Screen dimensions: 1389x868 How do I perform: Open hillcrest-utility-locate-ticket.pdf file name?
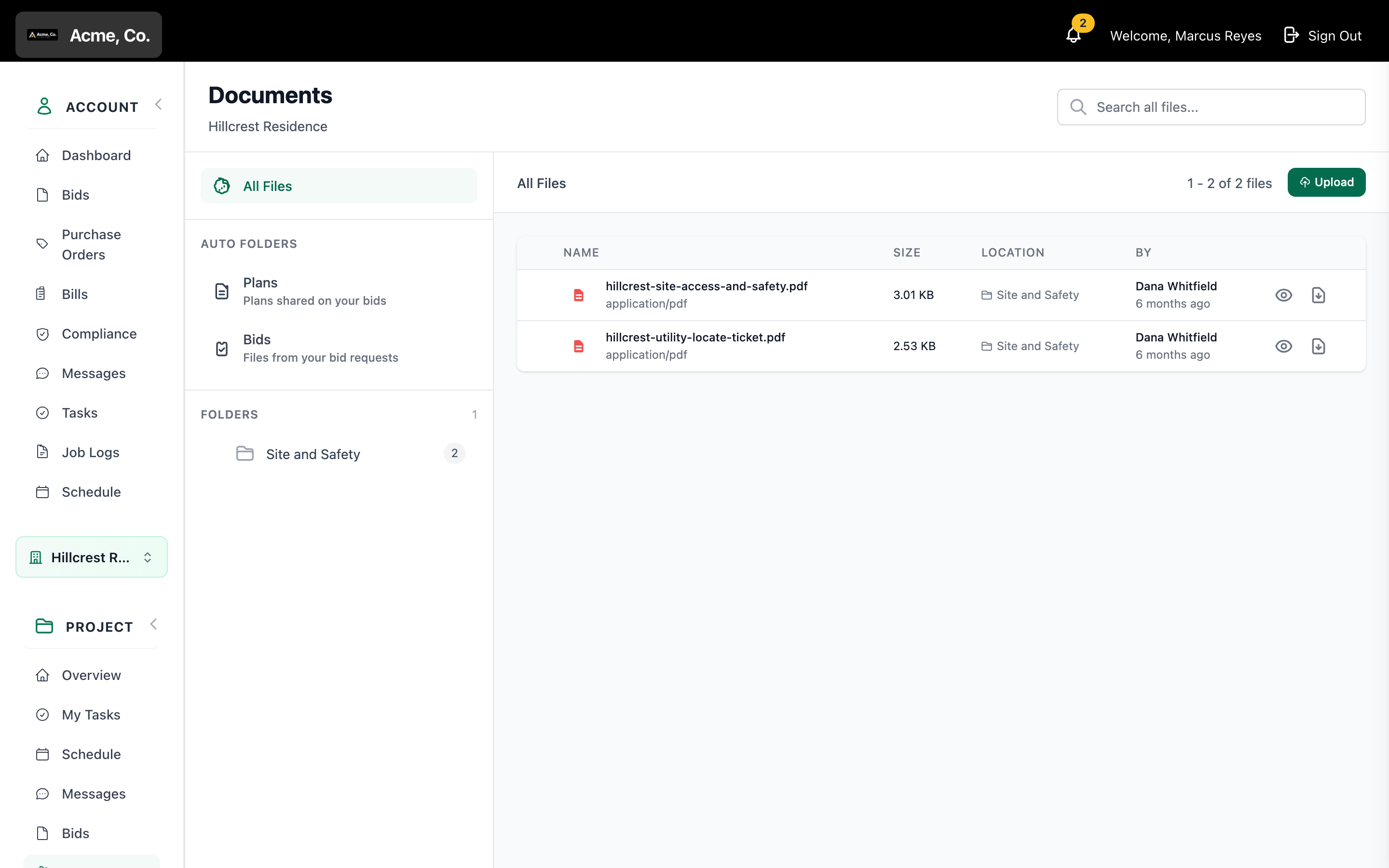pos(695,337)
